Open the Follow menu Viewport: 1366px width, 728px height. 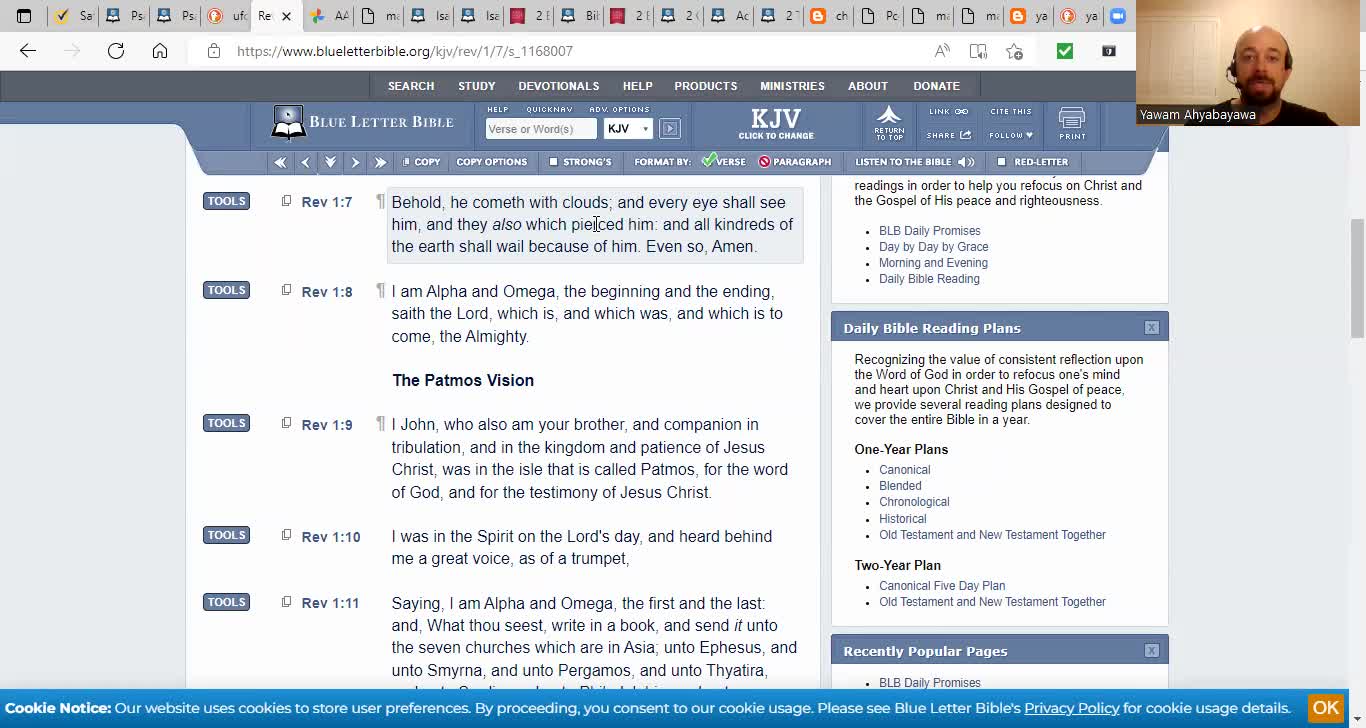point(1011,135)
